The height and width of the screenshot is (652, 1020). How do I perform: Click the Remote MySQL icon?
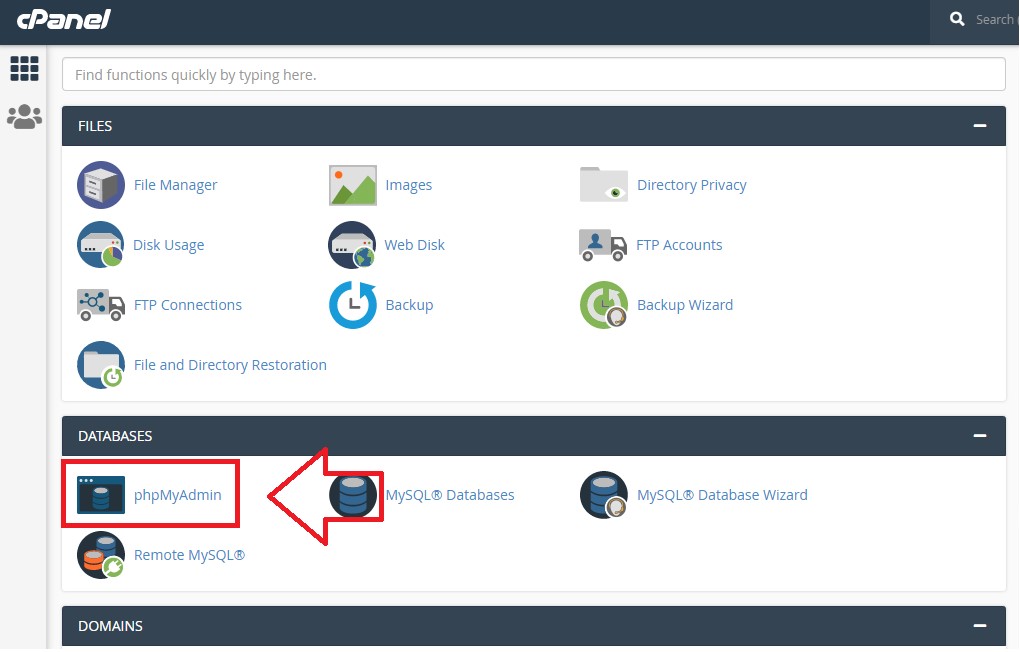[101, 555]
